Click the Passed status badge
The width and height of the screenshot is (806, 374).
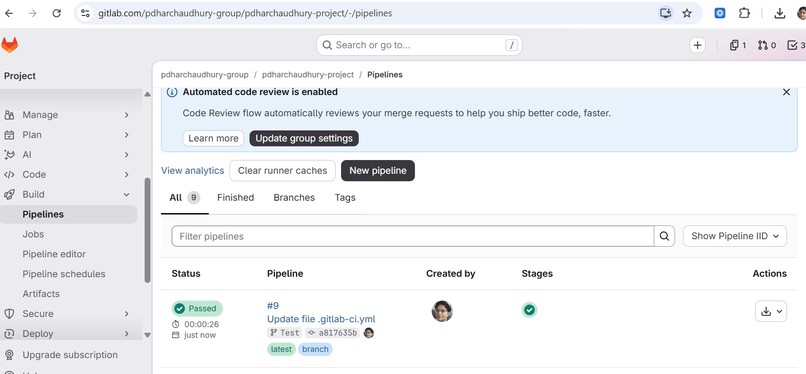coord(197,309)
